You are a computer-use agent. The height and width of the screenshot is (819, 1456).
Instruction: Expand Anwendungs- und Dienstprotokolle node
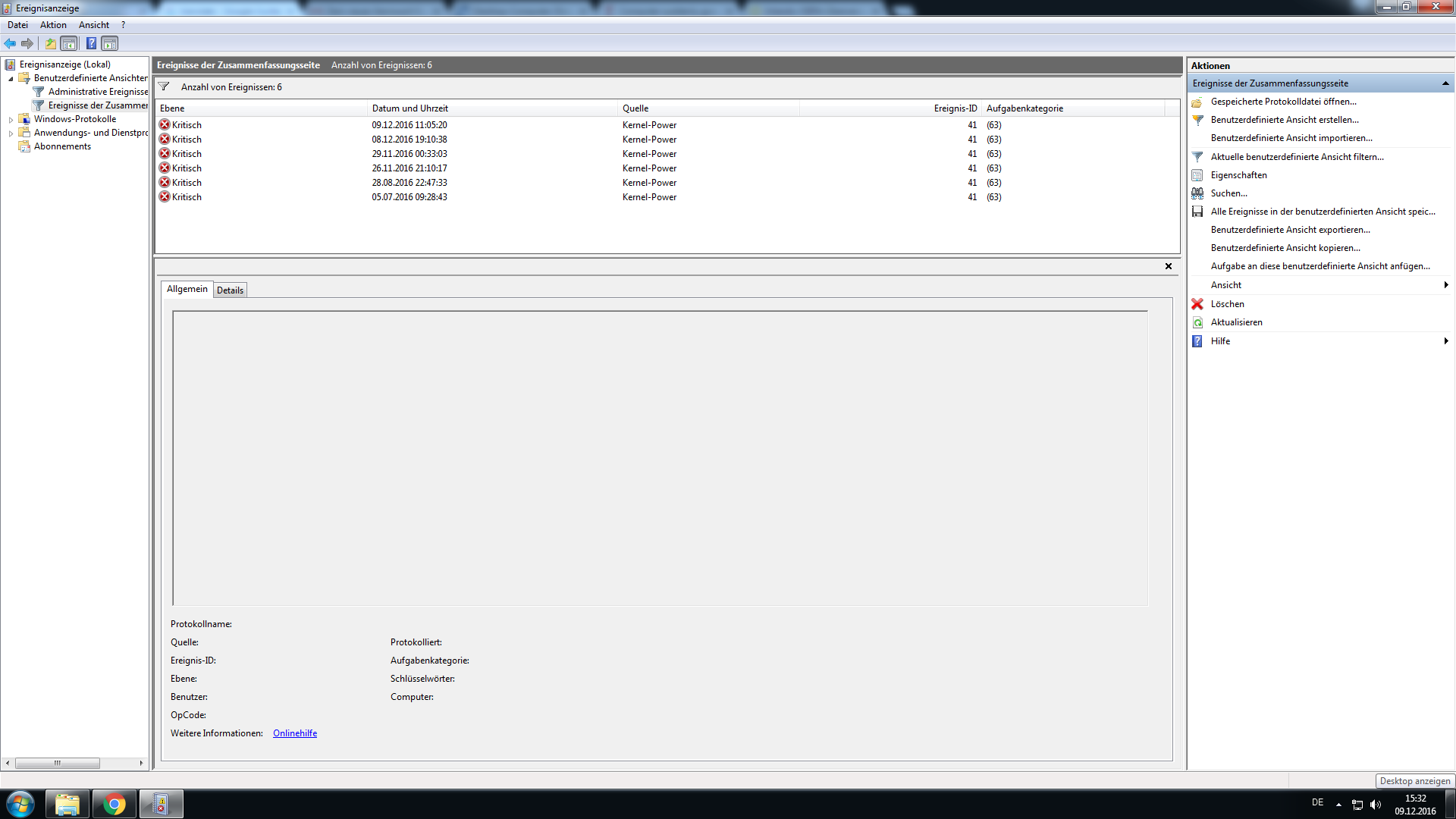pos(11,133)
